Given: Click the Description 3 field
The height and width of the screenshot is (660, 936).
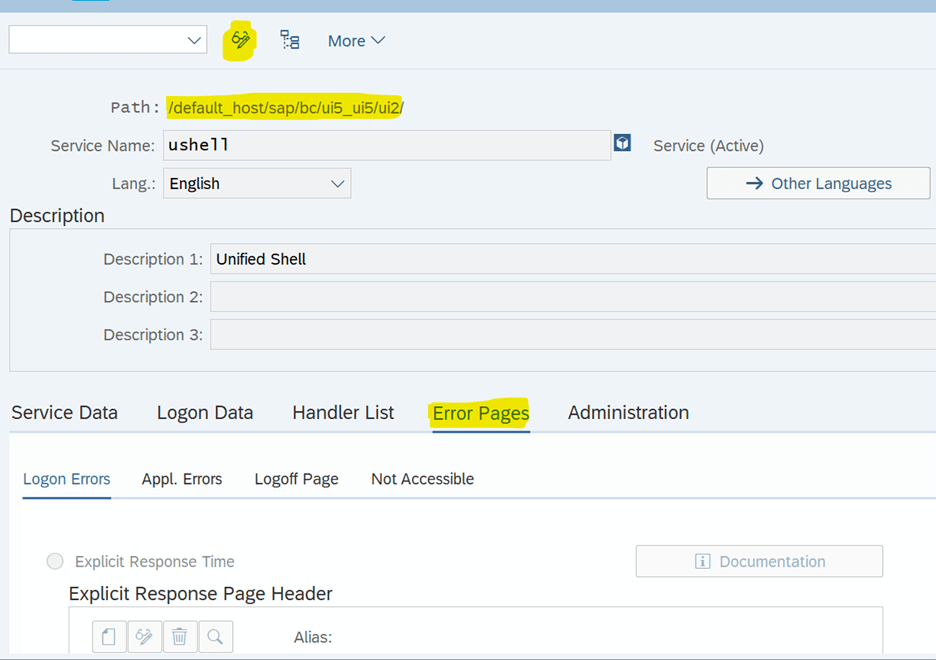Looking at the screenshot, I should coord(573,334).
